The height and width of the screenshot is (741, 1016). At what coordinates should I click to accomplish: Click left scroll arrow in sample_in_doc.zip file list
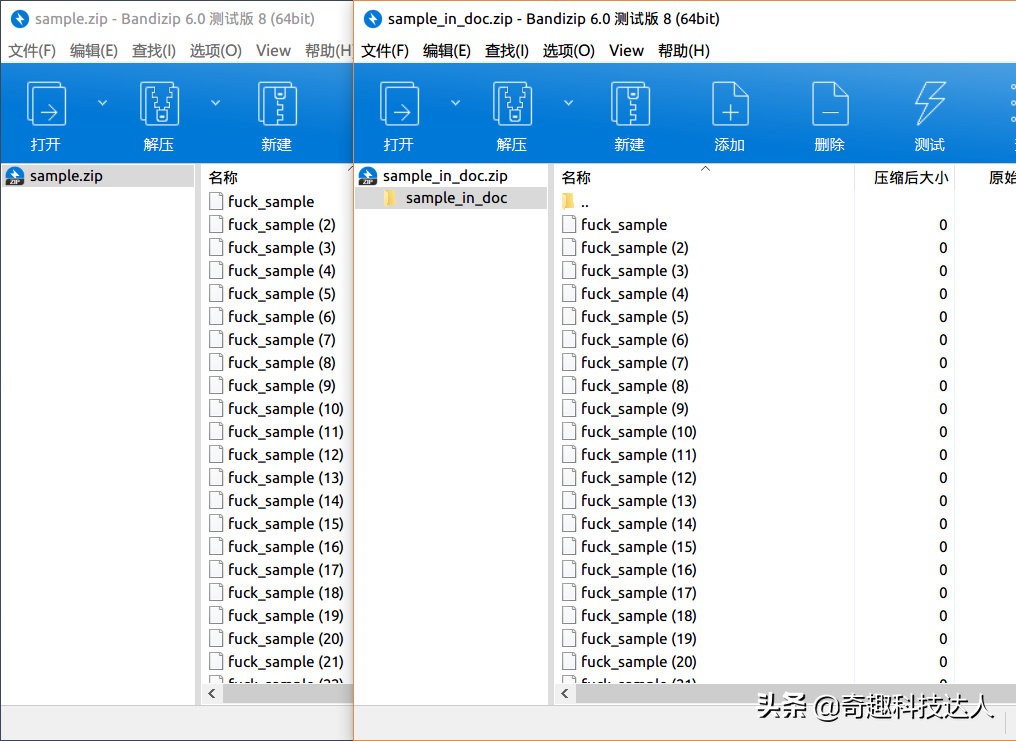point(564,694)
